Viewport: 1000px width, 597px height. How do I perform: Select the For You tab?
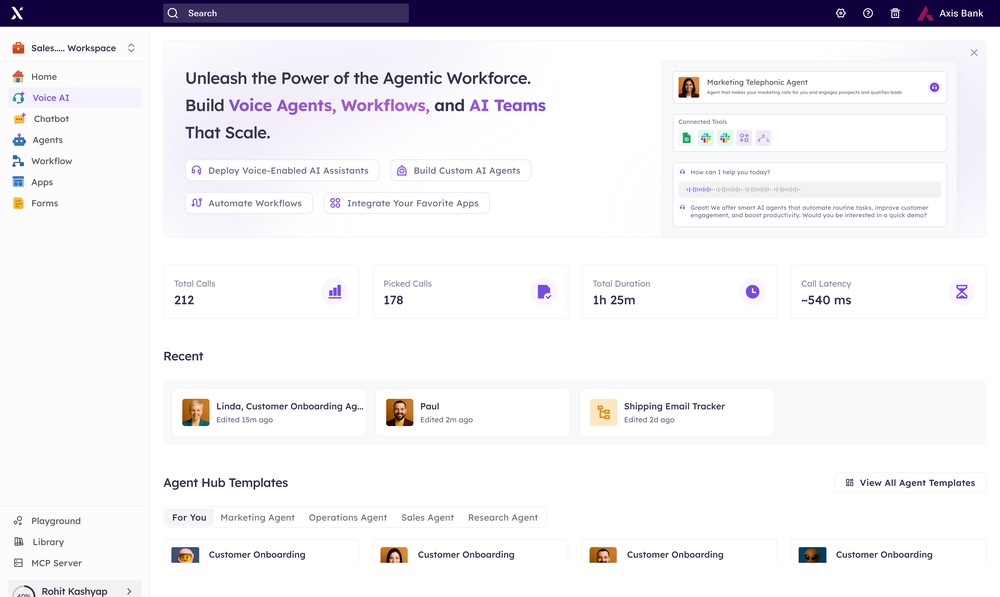pos(189,517)
